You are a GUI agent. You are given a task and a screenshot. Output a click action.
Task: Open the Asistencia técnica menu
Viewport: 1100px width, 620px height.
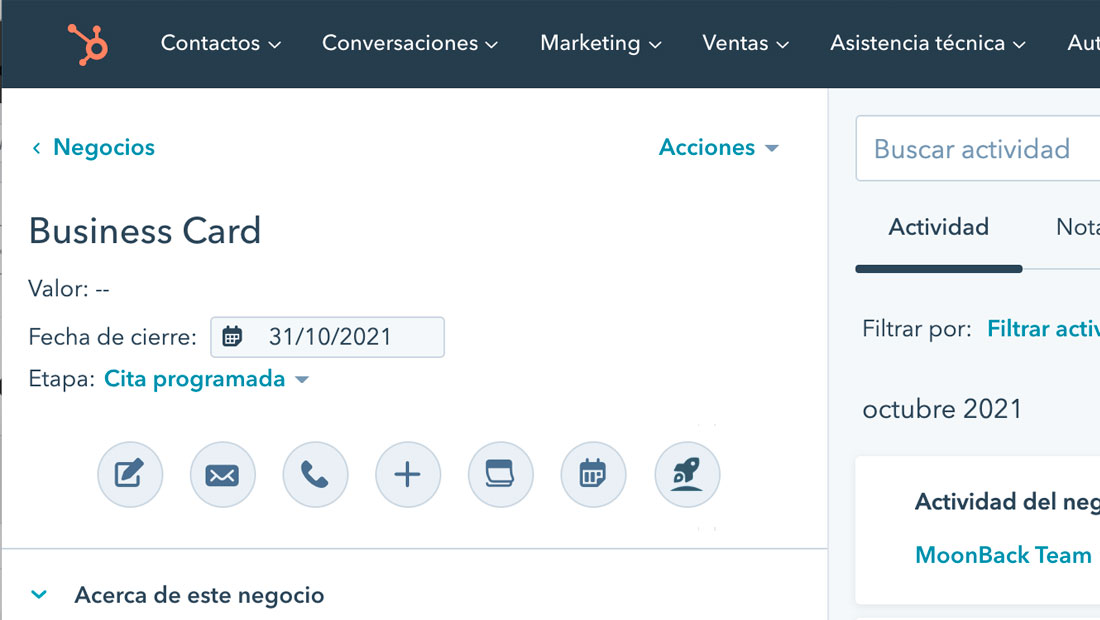[x=927, y=43]
